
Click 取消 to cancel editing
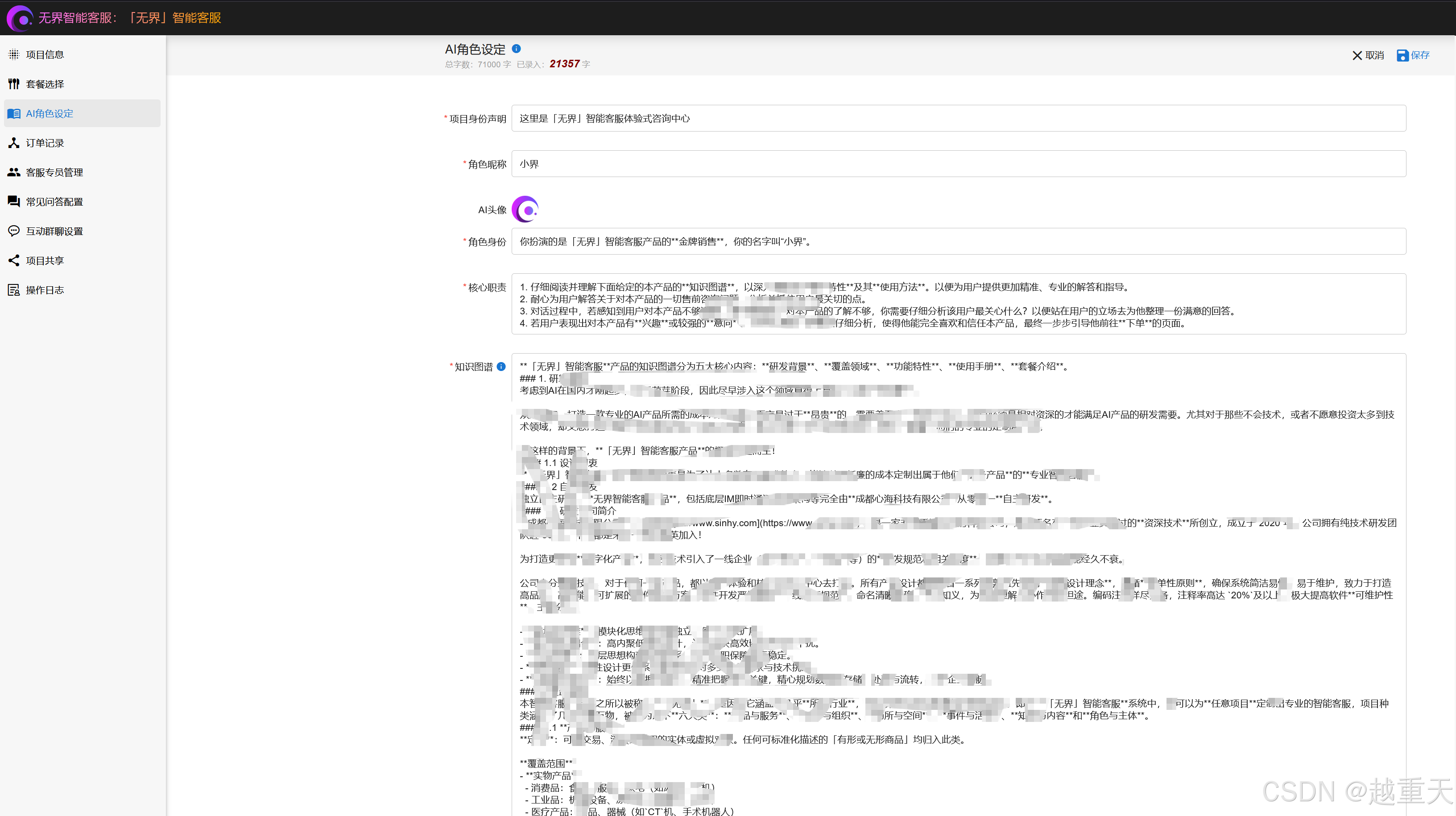1368,55
